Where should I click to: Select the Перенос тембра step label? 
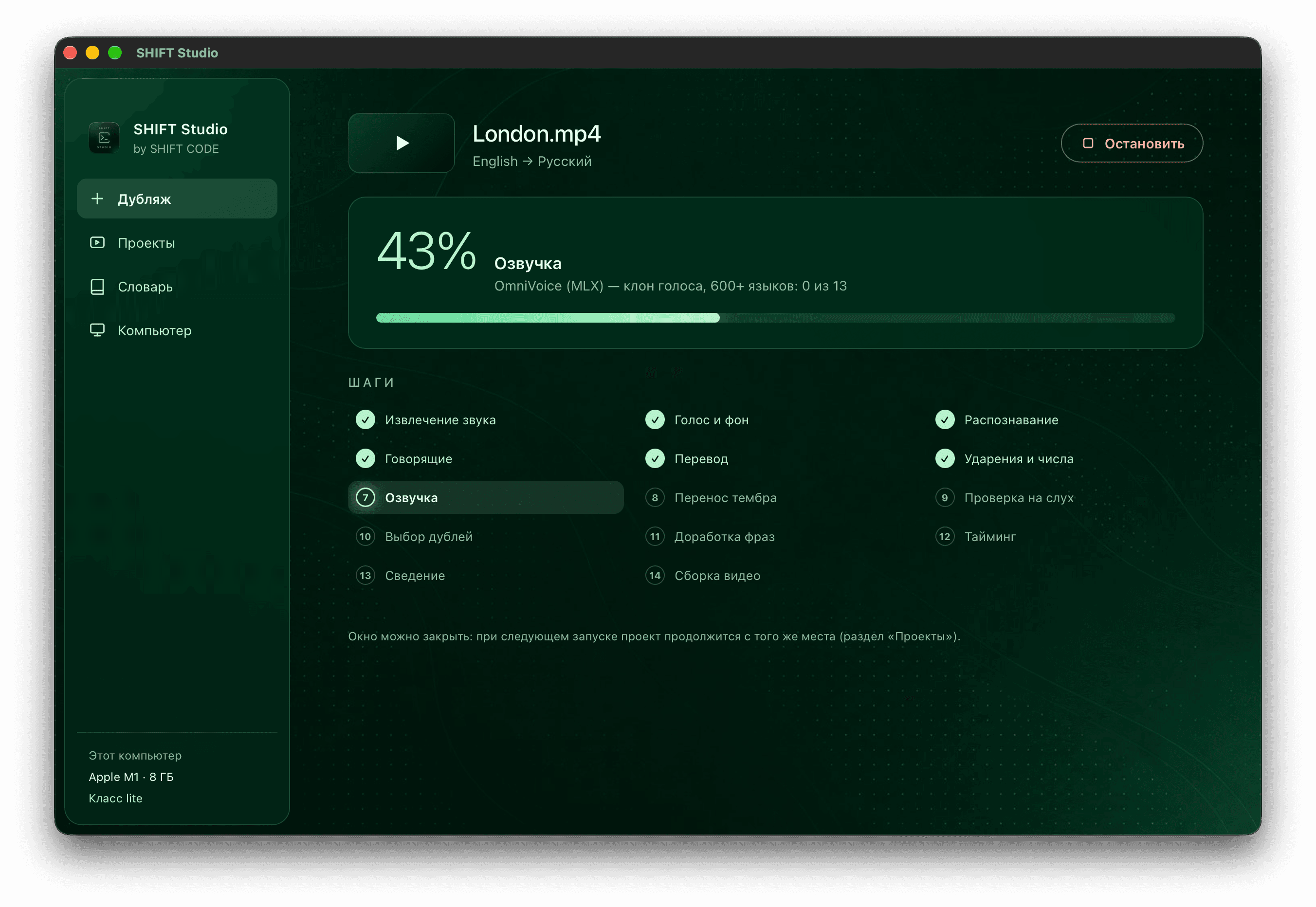click(x=725, y=498)
